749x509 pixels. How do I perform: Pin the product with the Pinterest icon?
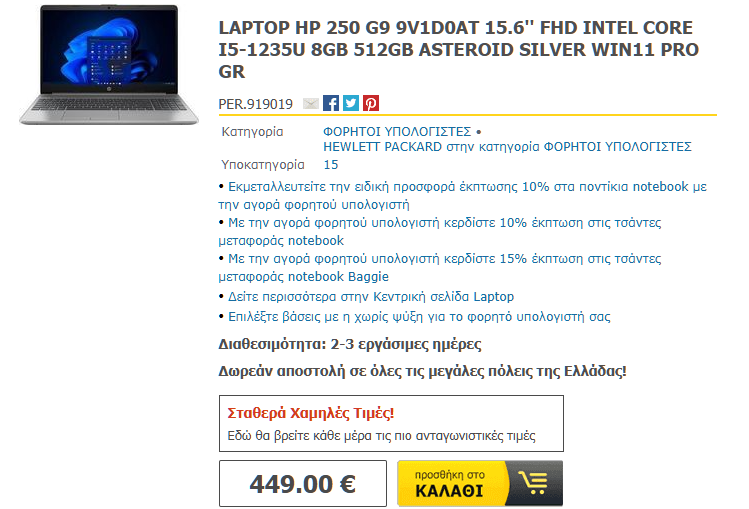(371, 103)
